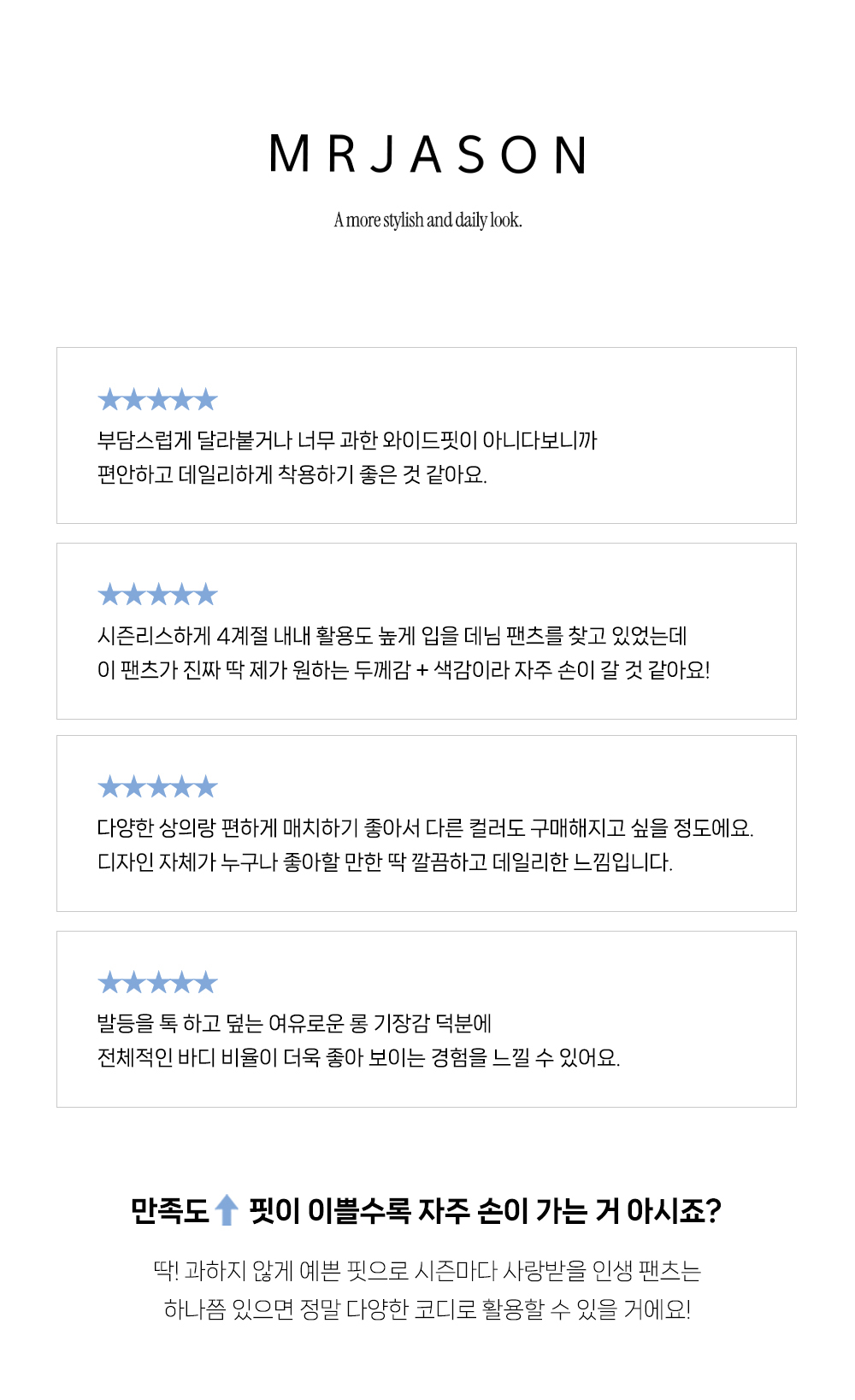
Task: Select the review starting with 발등을 톡 하고
Action: (294, 1023)
